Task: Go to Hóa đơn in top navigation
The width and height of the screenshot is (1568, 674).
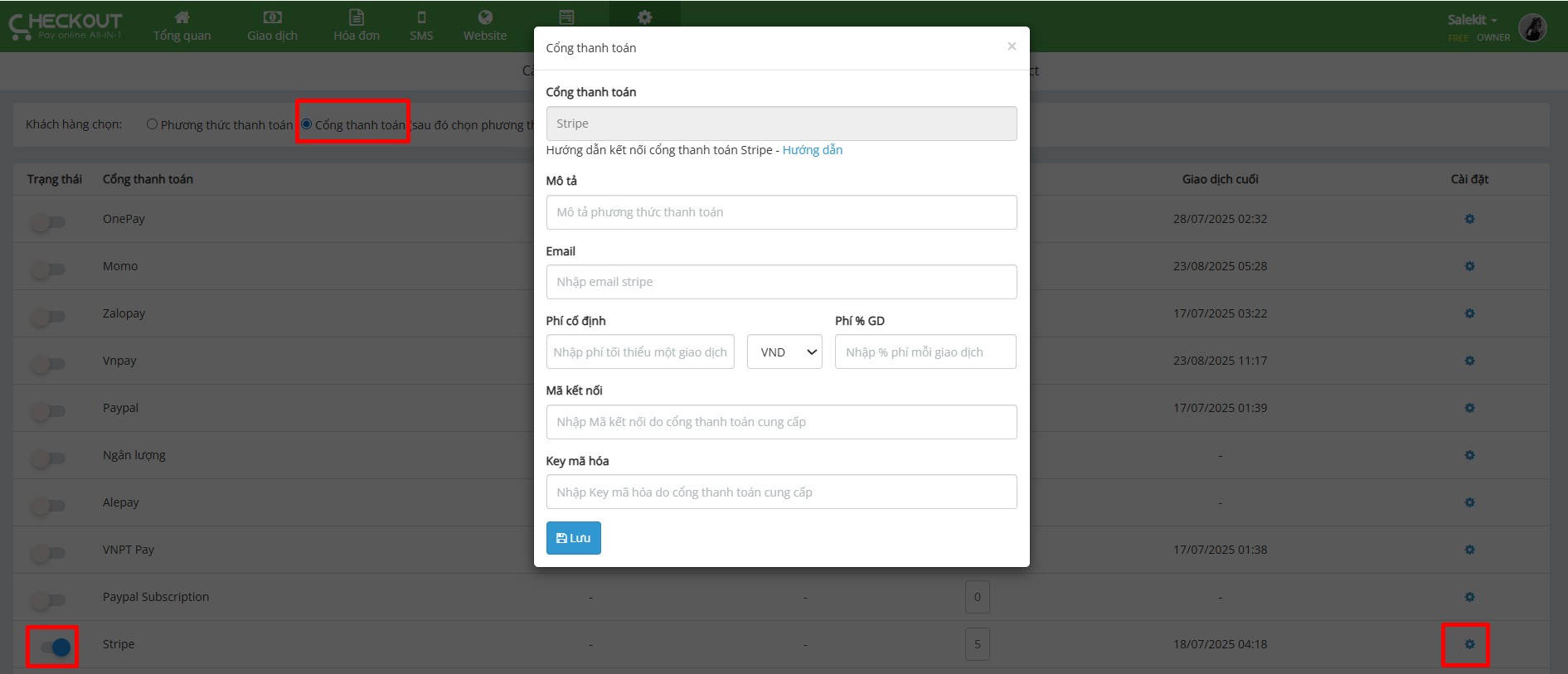Action: pyautogui.click(x=357, y=27)
